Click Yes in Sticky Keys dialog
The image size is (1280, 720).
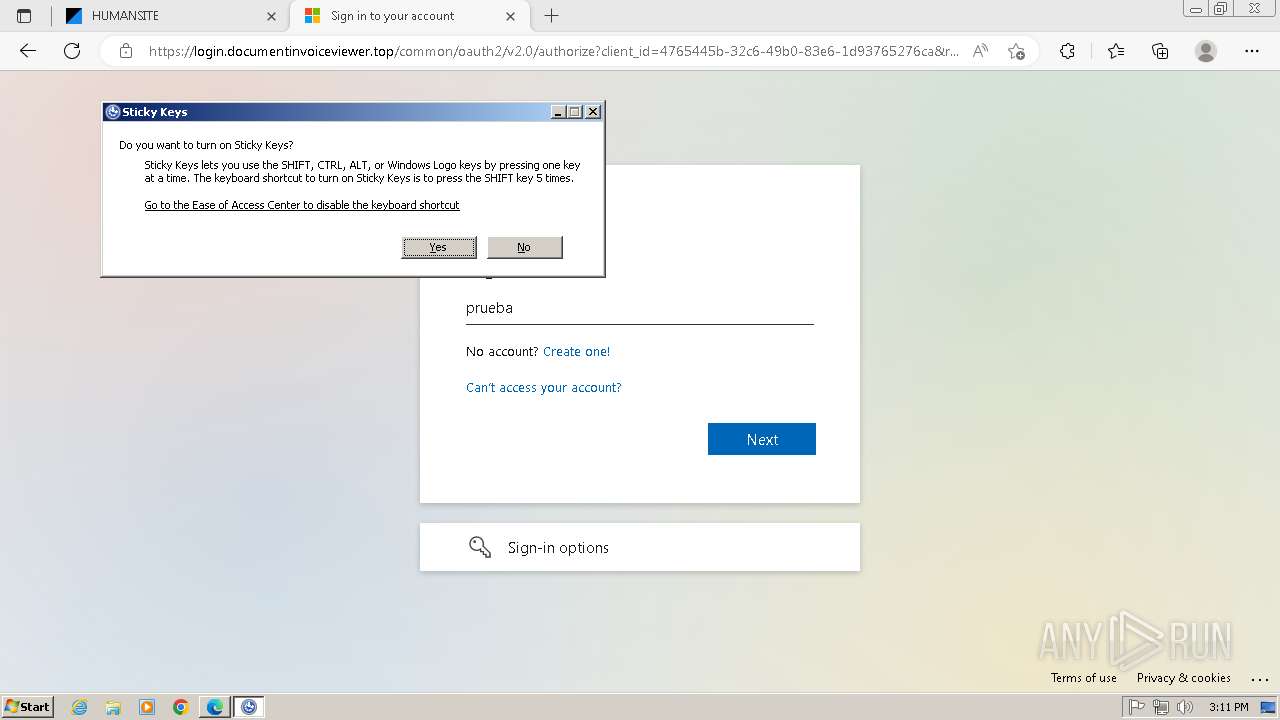coord(439,247)
